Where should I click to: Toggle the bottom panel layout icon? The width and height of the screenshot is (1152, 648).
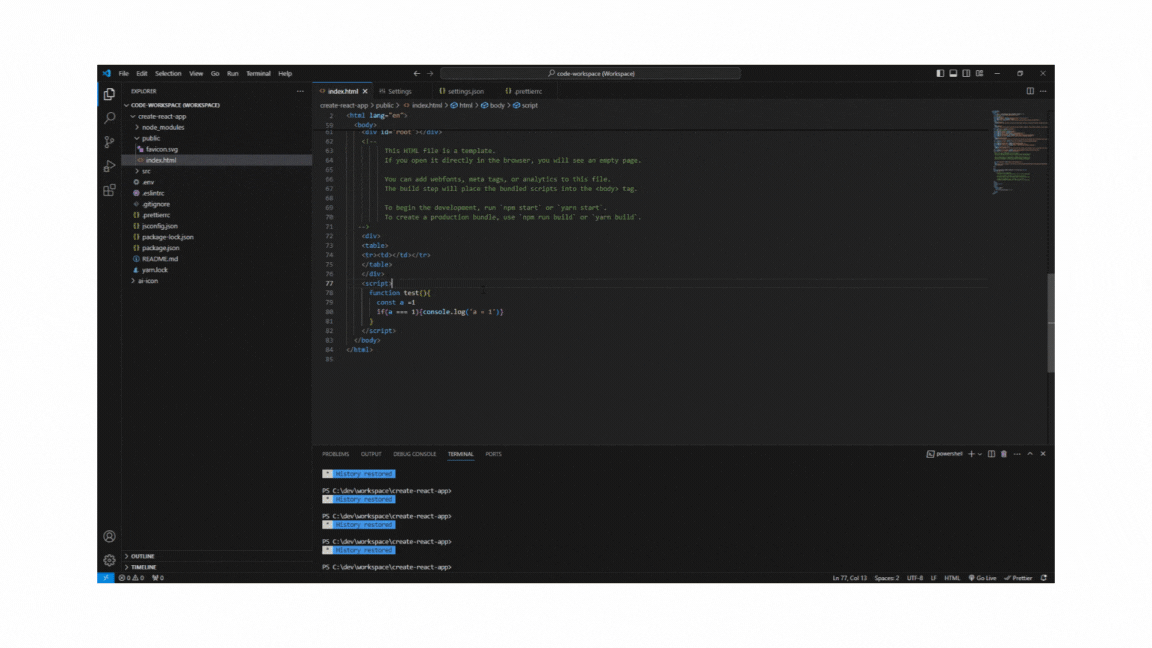click(953, 73)
